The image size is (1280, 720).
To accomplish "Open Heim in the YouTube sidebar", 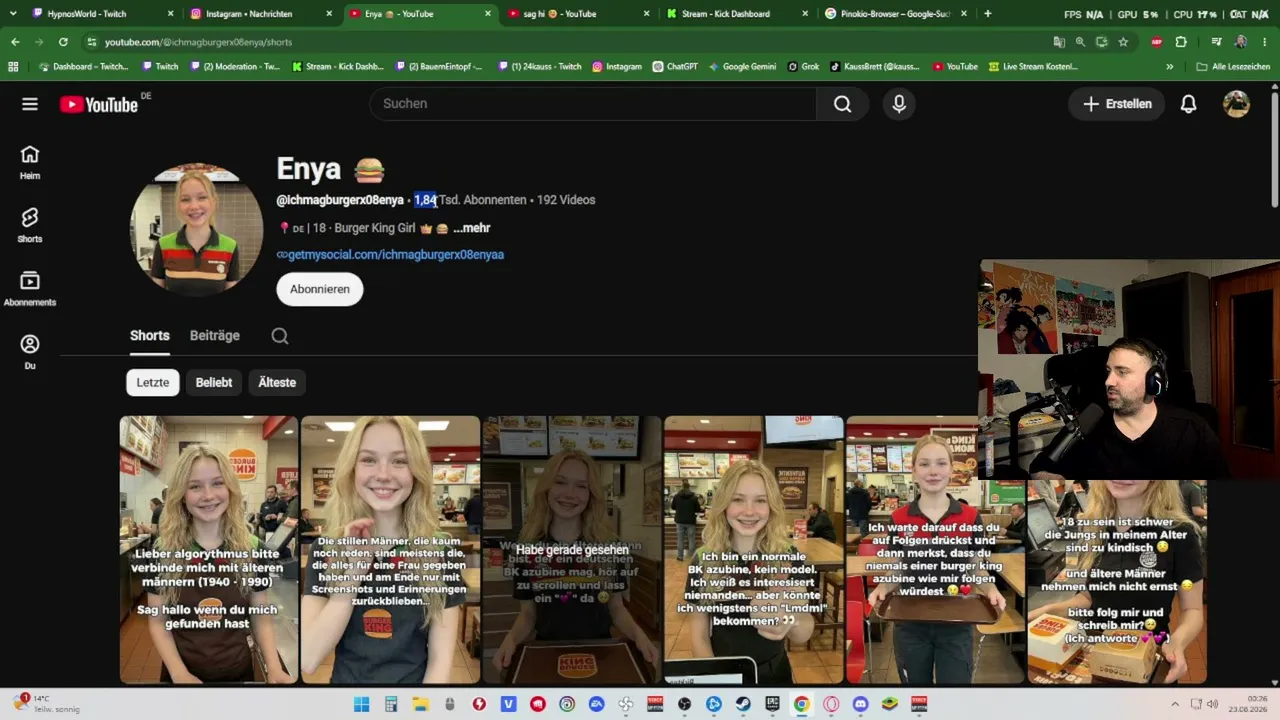I will (x=30, y=162).
